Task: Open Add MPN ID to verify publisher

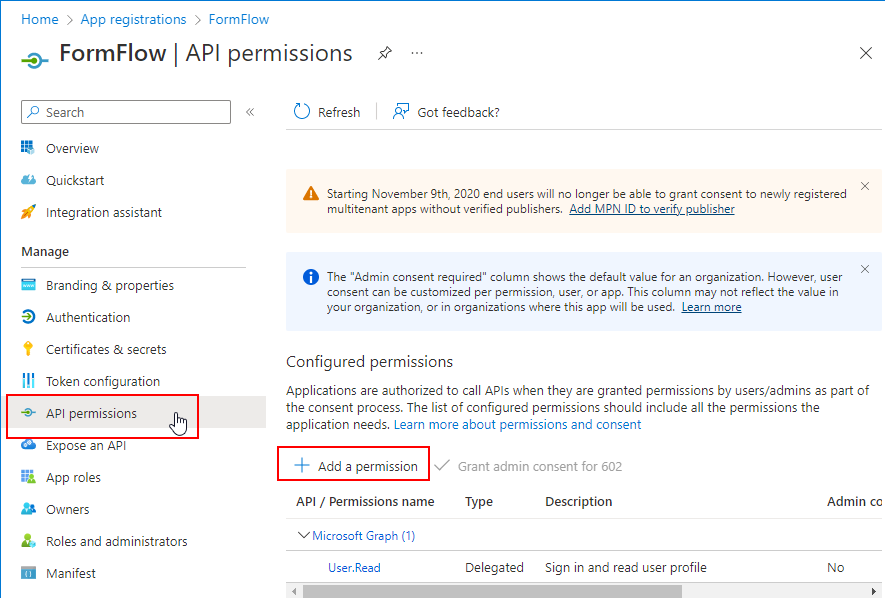Action: pyautogui.click(x=651, y=209)
